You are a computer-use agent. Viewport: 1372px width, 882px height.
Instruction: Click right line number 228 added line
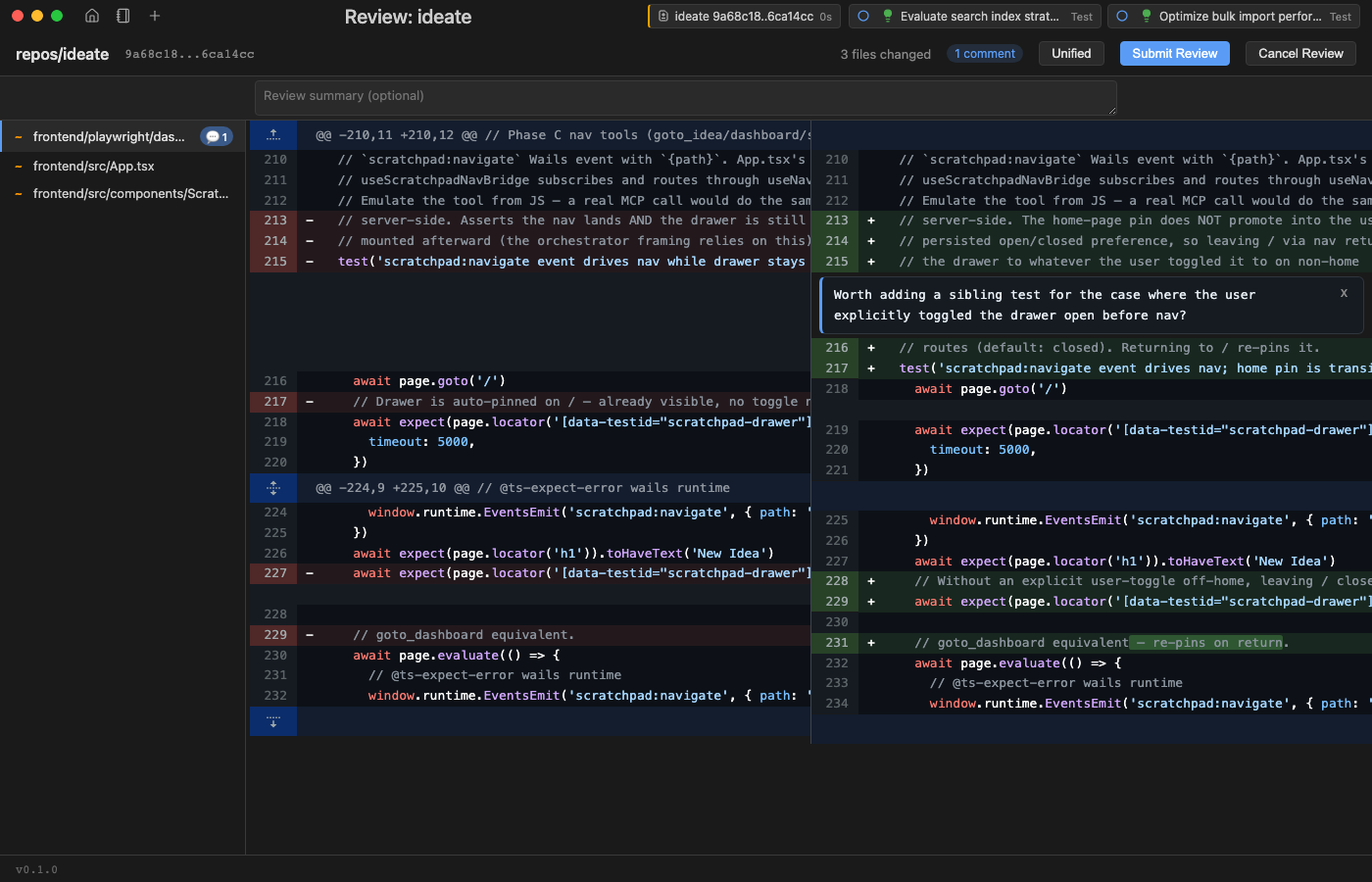coord(837,581)
